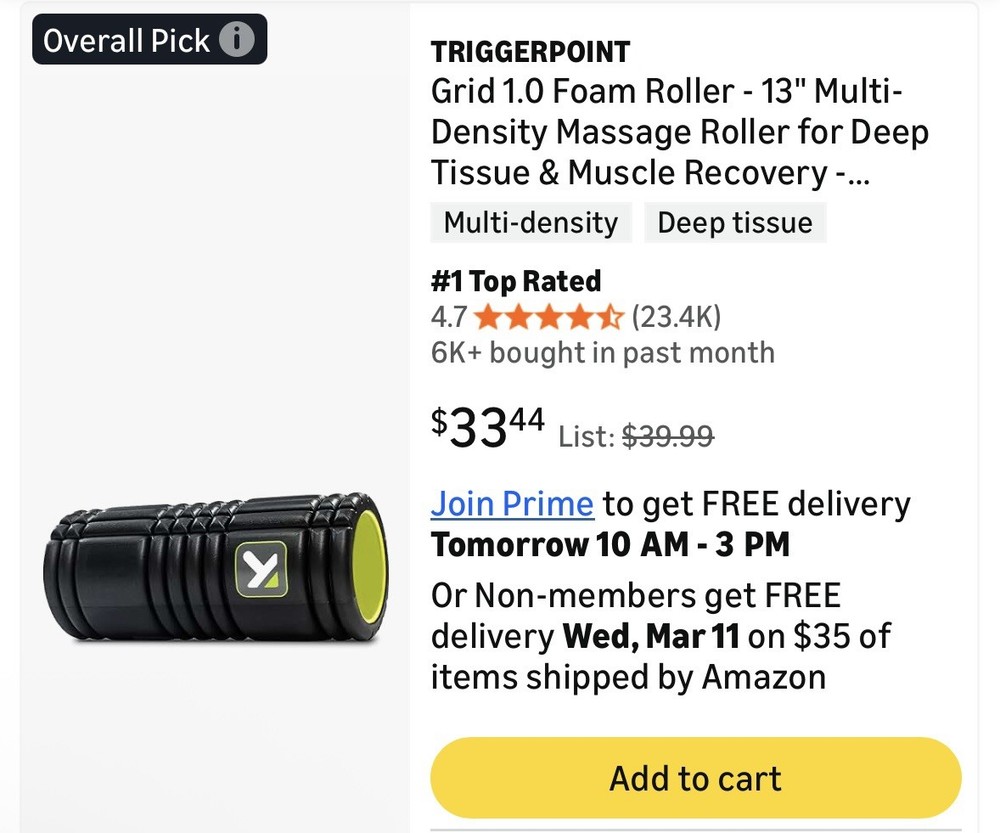The width and height of the screenshot is (1000, 833).
Task: Click the strikethrough list price icon area
Action: tap(666, 435)
